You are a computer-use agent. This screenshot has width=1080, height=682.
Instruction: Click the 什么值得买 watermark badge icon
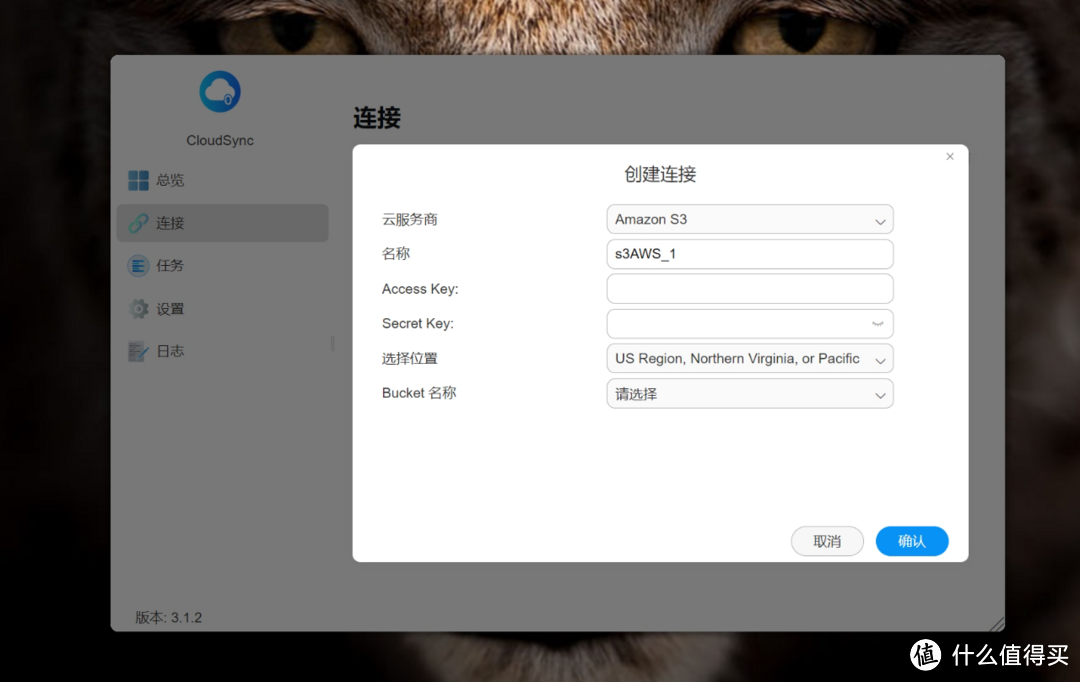925,654
